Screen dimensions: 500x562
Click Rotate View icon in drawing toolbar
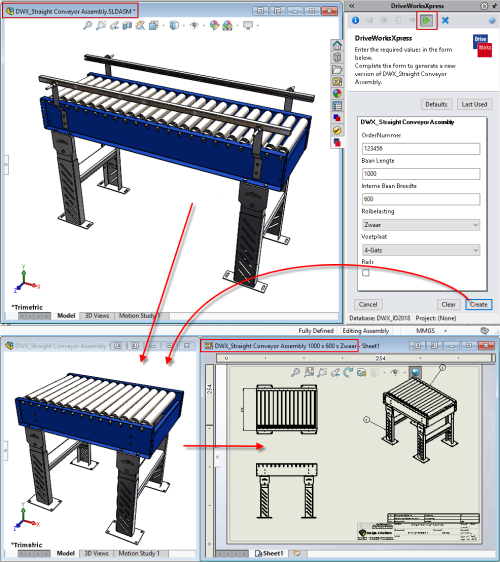348,373
